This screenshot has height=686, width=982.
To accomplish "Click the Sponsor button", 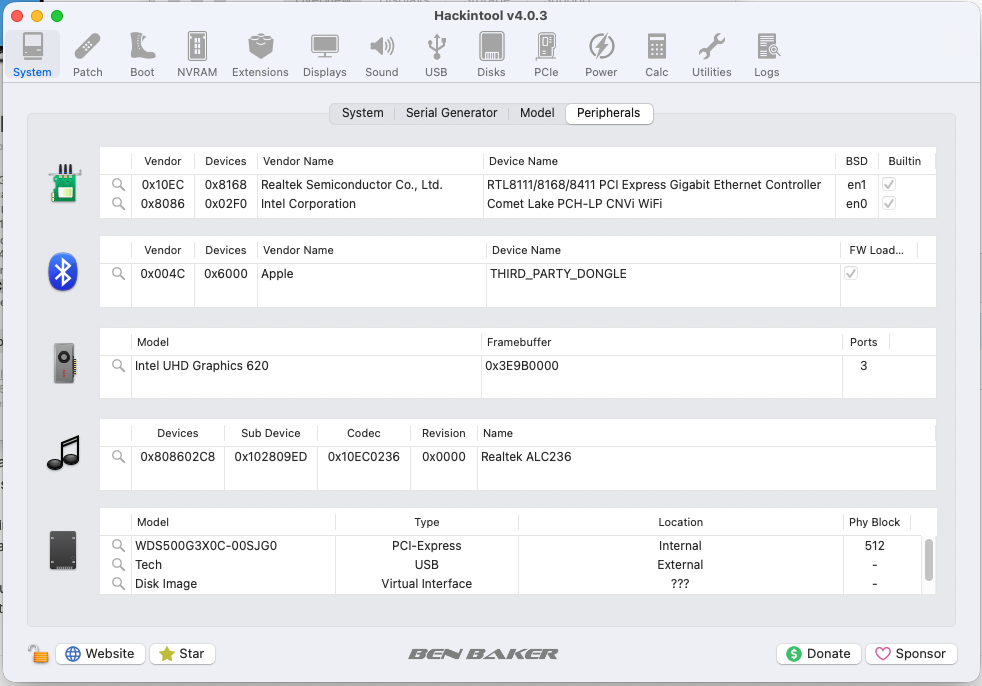I will pos(911,654).
